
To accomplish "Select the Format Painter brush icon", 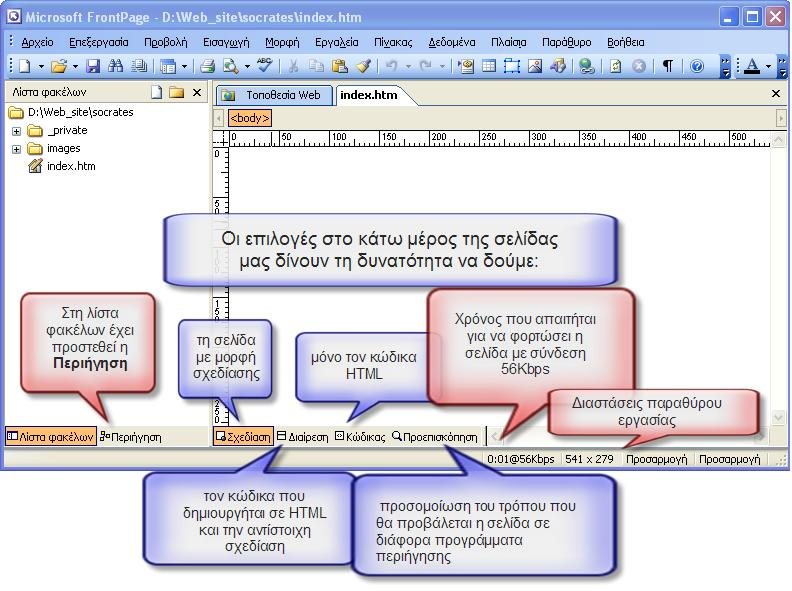I will point(363,66).
